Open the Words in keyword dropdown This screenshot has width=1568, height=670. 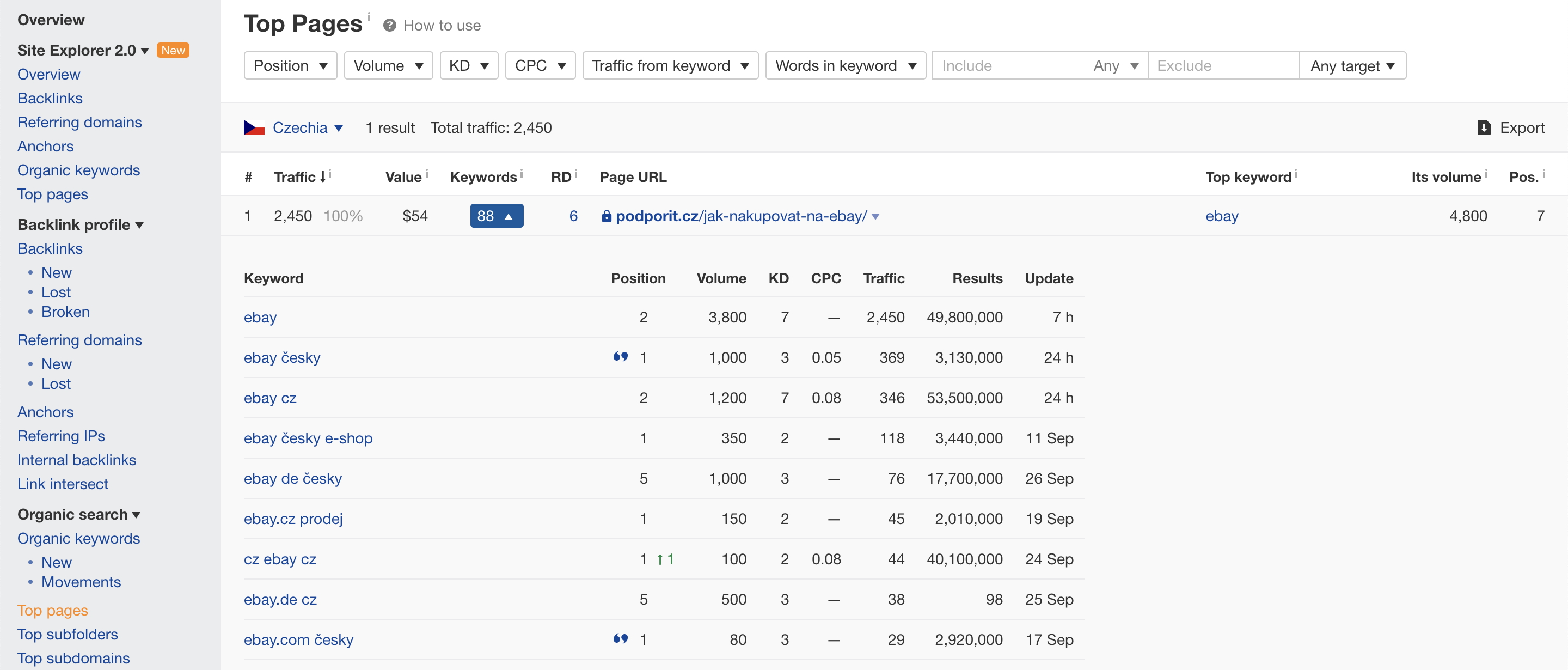[846, 66]
